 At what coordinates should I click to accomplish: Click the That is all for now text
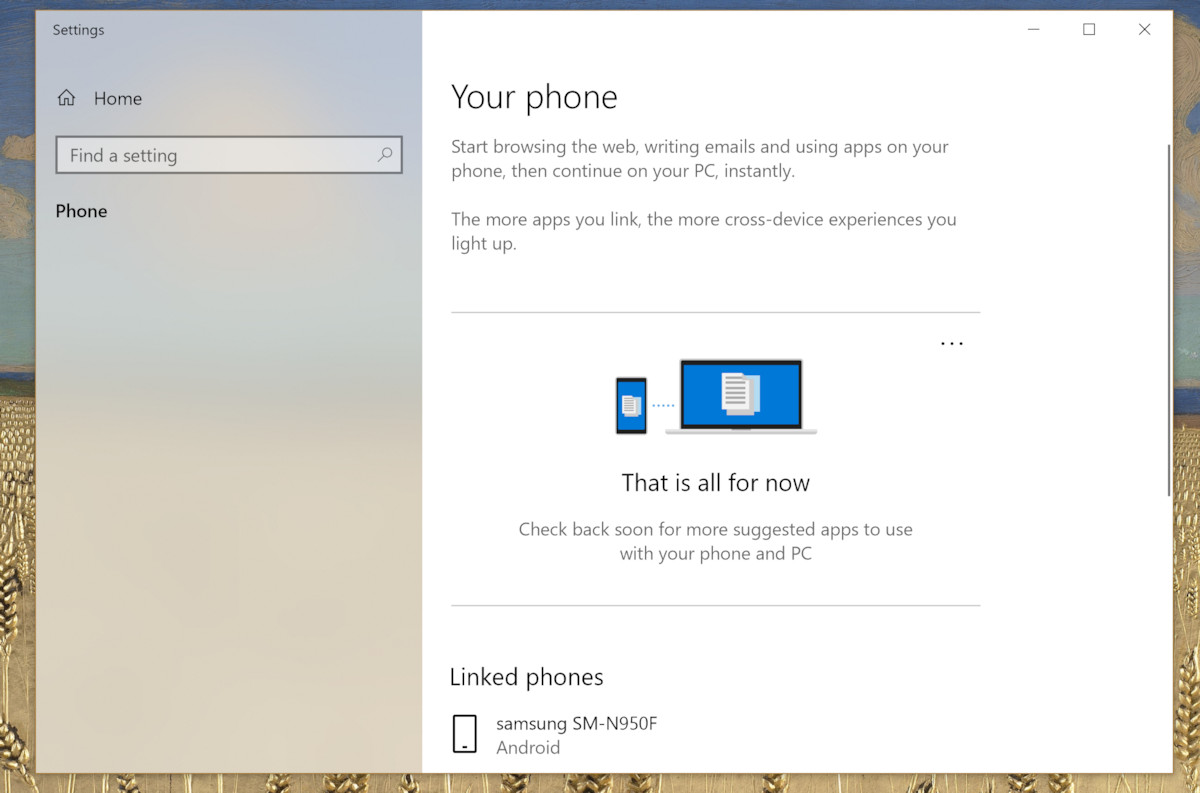[716, 483]
